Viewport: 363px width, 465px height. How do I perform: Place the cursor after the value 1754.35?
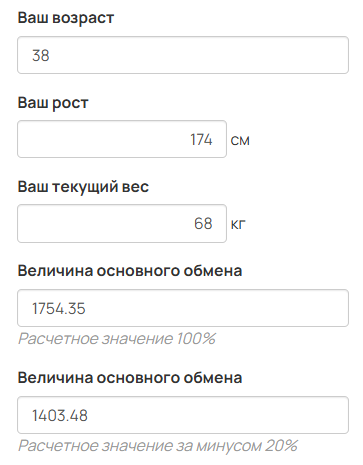coord(86,308)
